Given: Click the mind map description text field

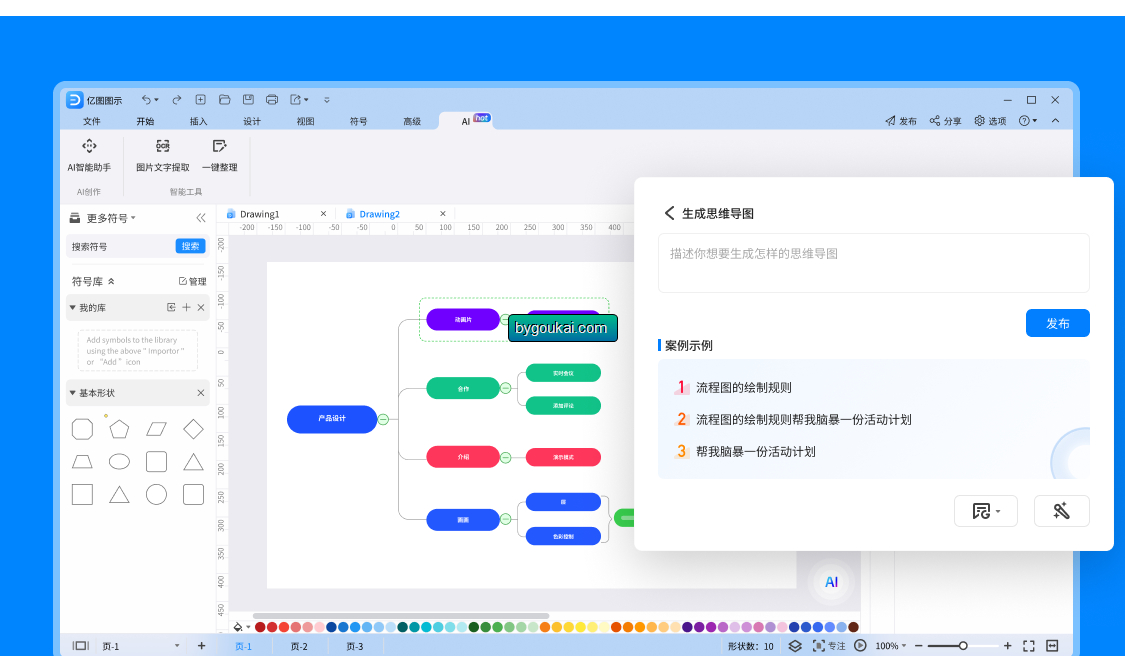Looking at the screenshot, I should click(x=873, y=263).
